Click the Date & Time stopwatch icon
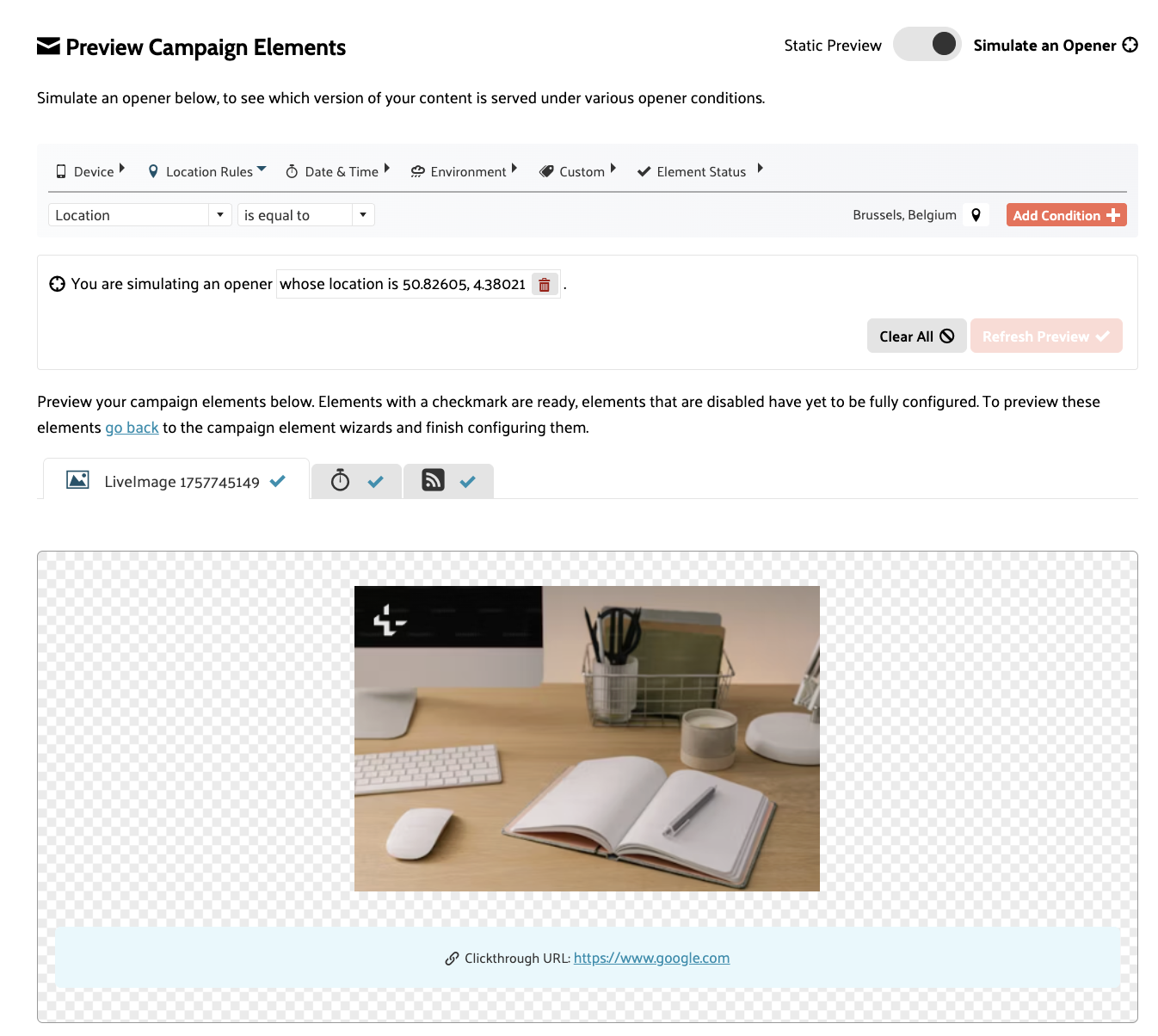The height and width of the screenshot is (1036, 1158). click(292, 171)
